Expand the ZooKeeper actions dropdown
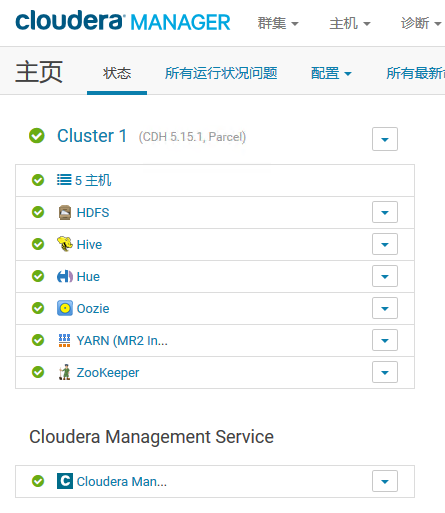 385,372
